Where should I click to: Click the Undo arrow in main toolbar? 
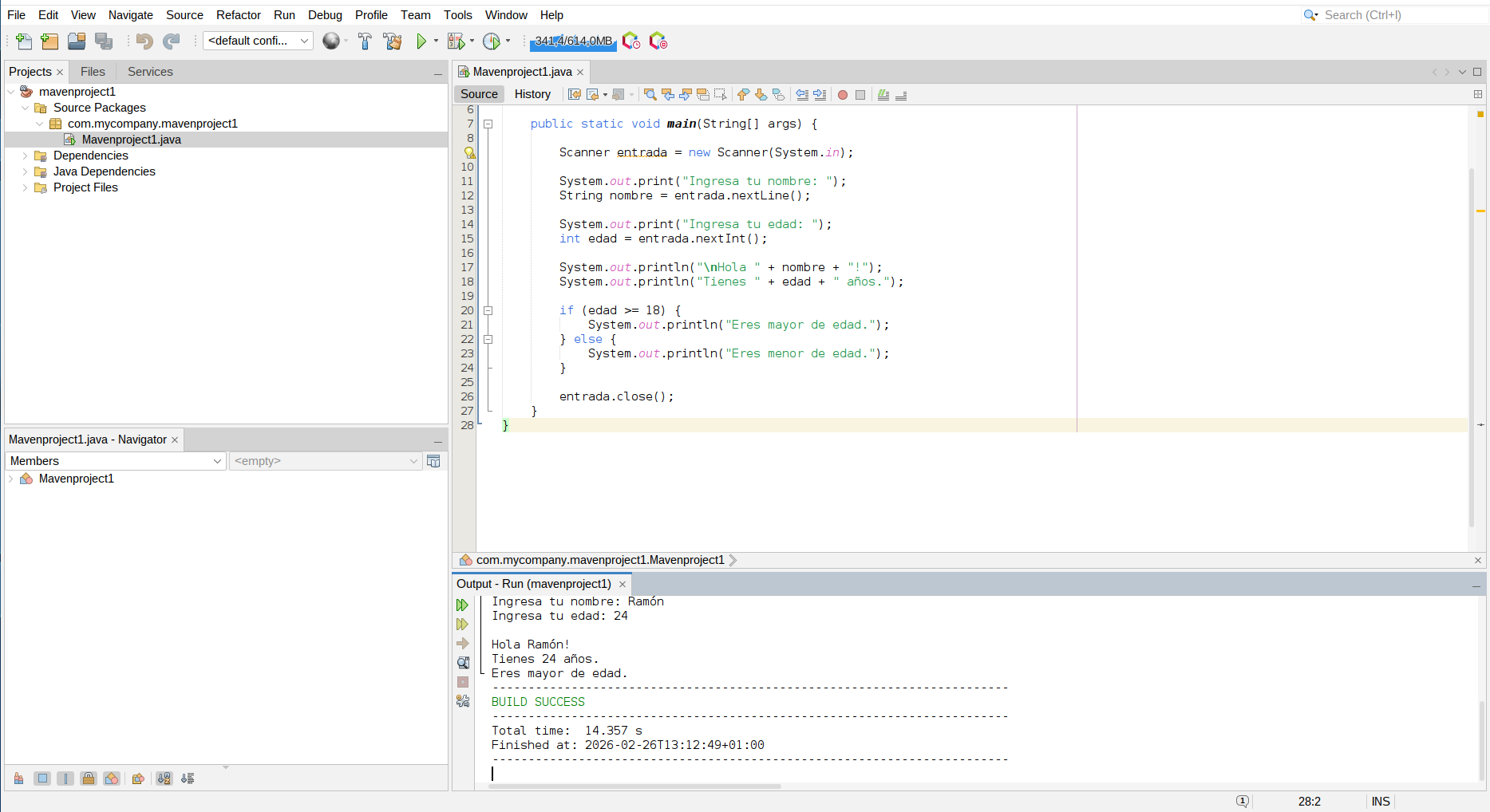tap(144, 41)
